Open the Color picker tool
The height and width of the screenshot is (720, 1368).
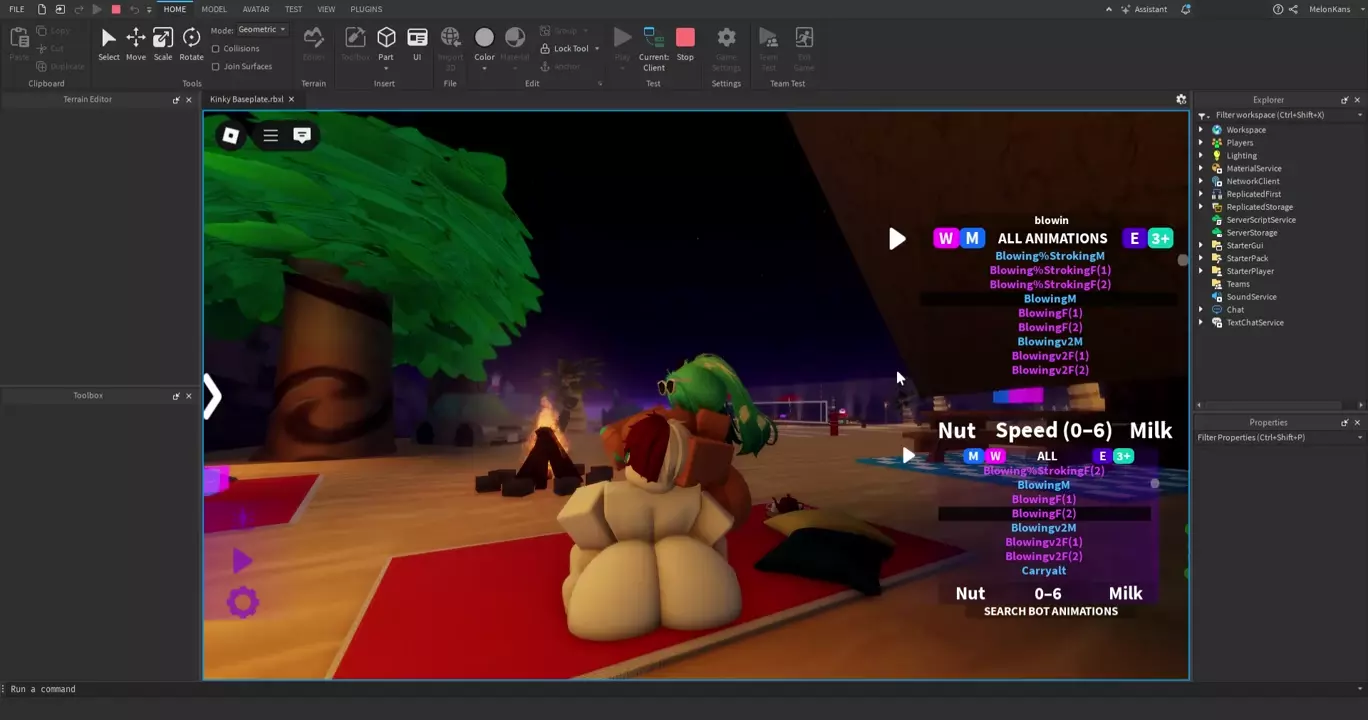(x=484, y=44)
